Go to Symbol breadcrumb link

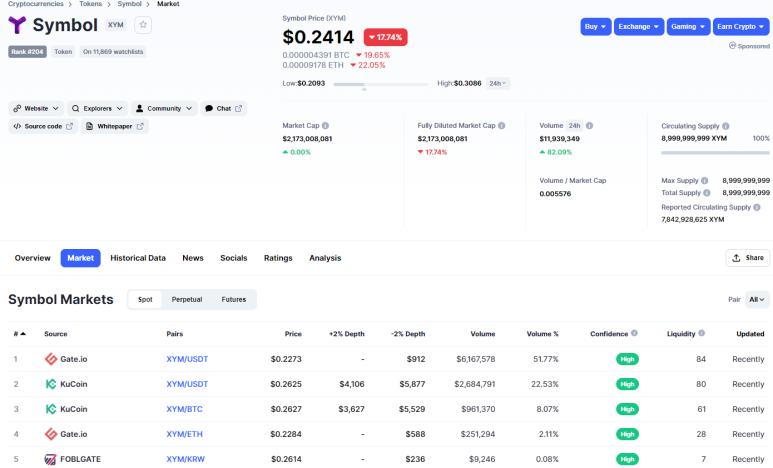pyautogui.click(x=129, y=4)
